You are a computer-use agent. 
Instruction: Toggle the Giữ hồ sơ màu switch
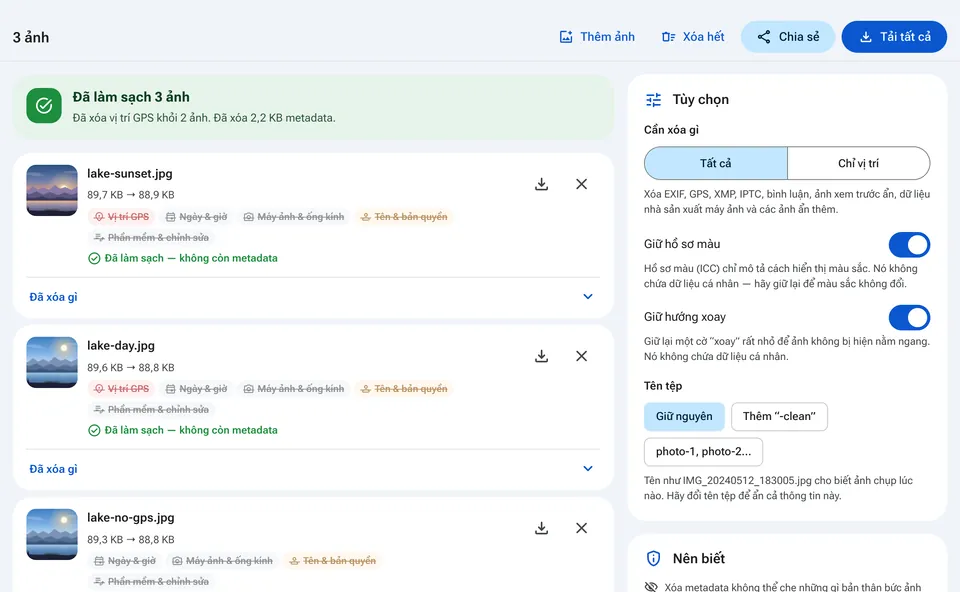[x=909, y=244]
